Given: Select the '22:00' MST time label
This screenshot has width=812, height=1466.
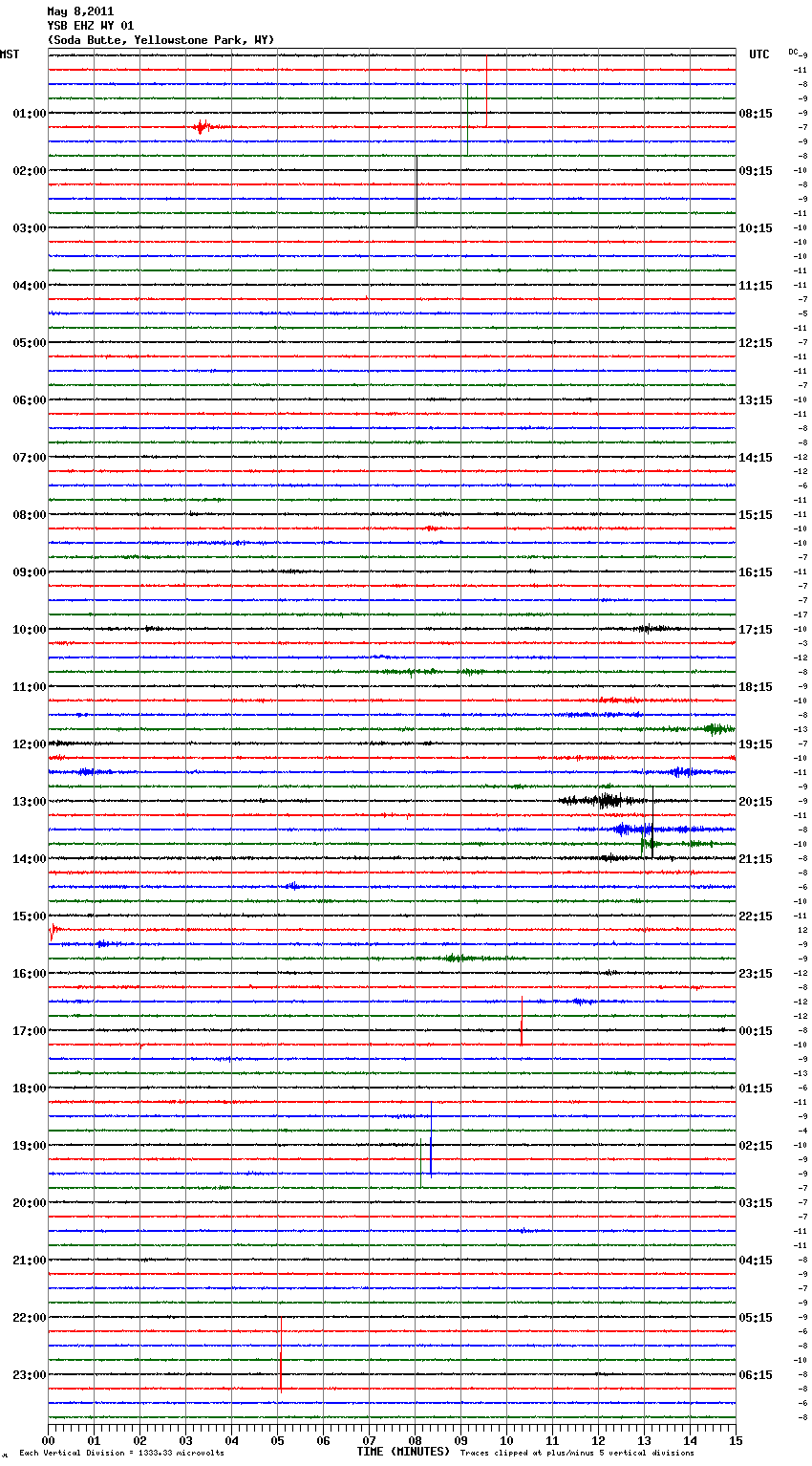Looking at the screenshot, I should tap(30, 1317).
